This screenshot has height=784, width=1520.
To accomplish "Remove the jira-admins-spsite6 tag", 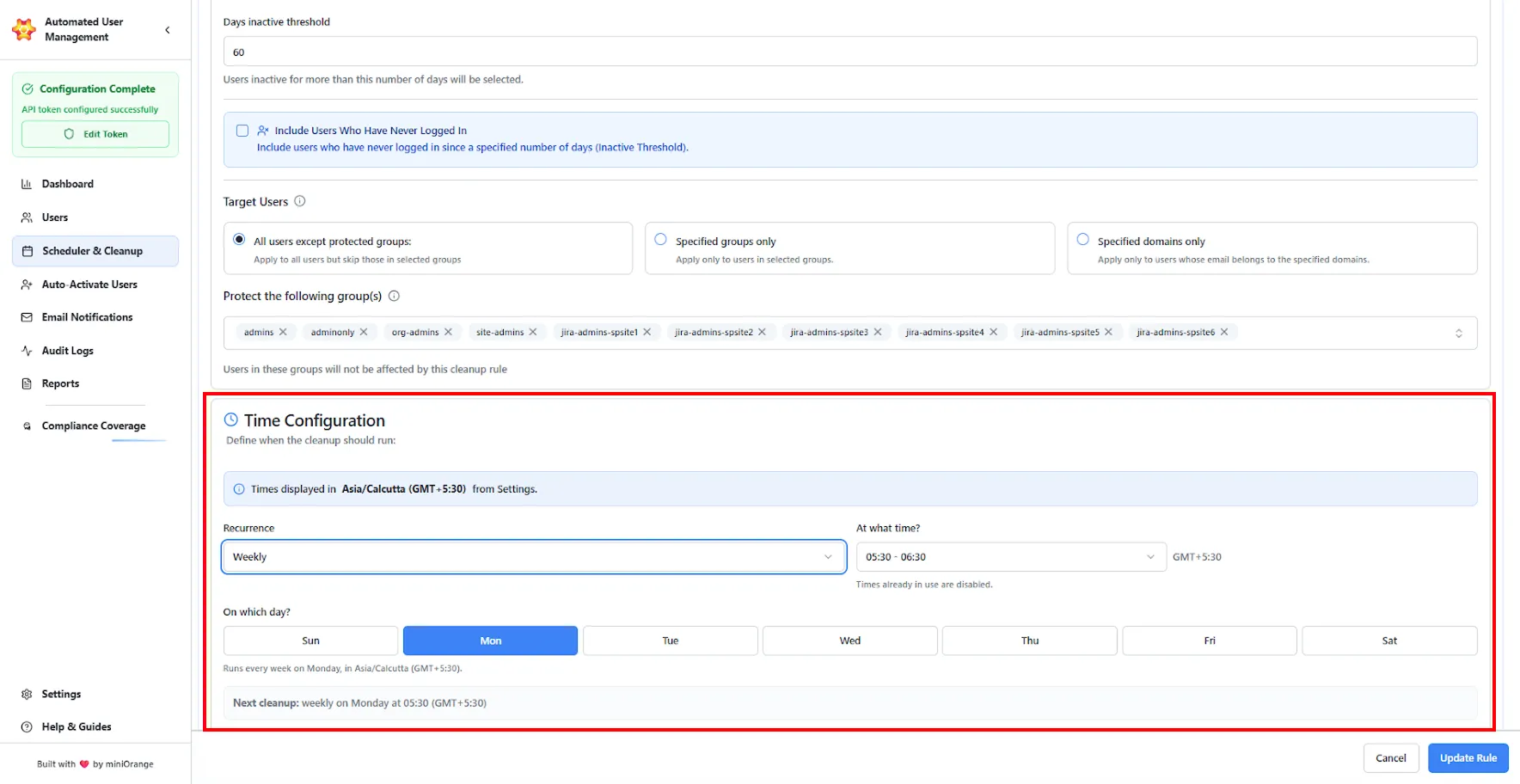I will pos(1224,332).
